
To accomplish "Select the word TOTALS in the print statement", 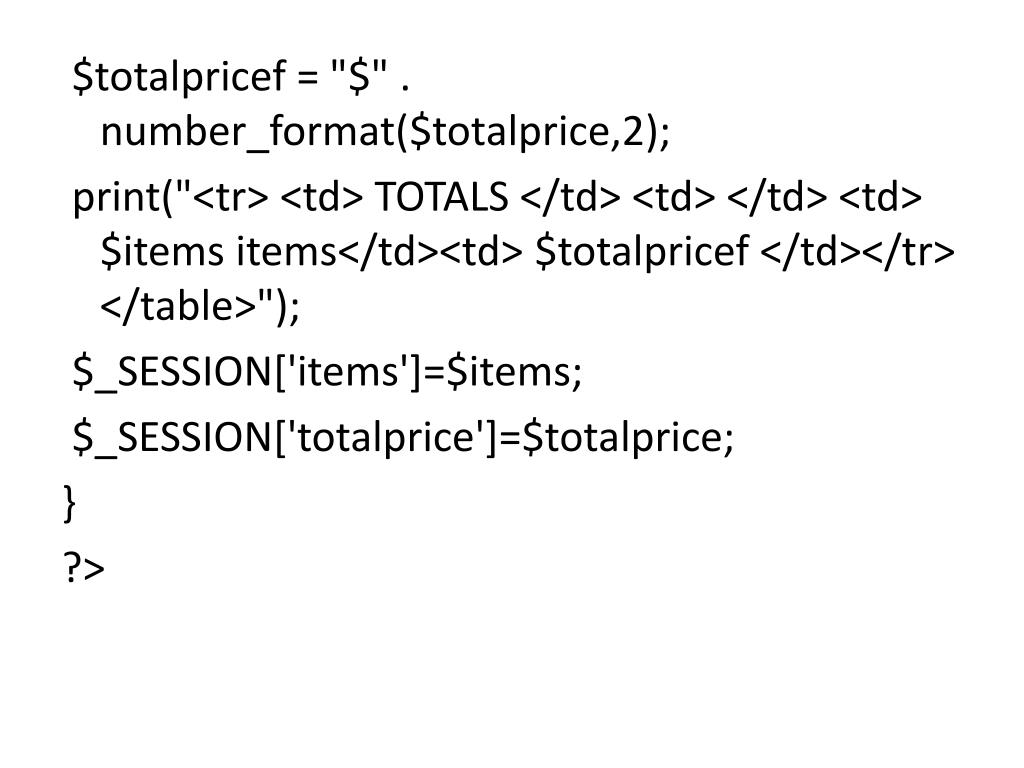I will 441,197.
